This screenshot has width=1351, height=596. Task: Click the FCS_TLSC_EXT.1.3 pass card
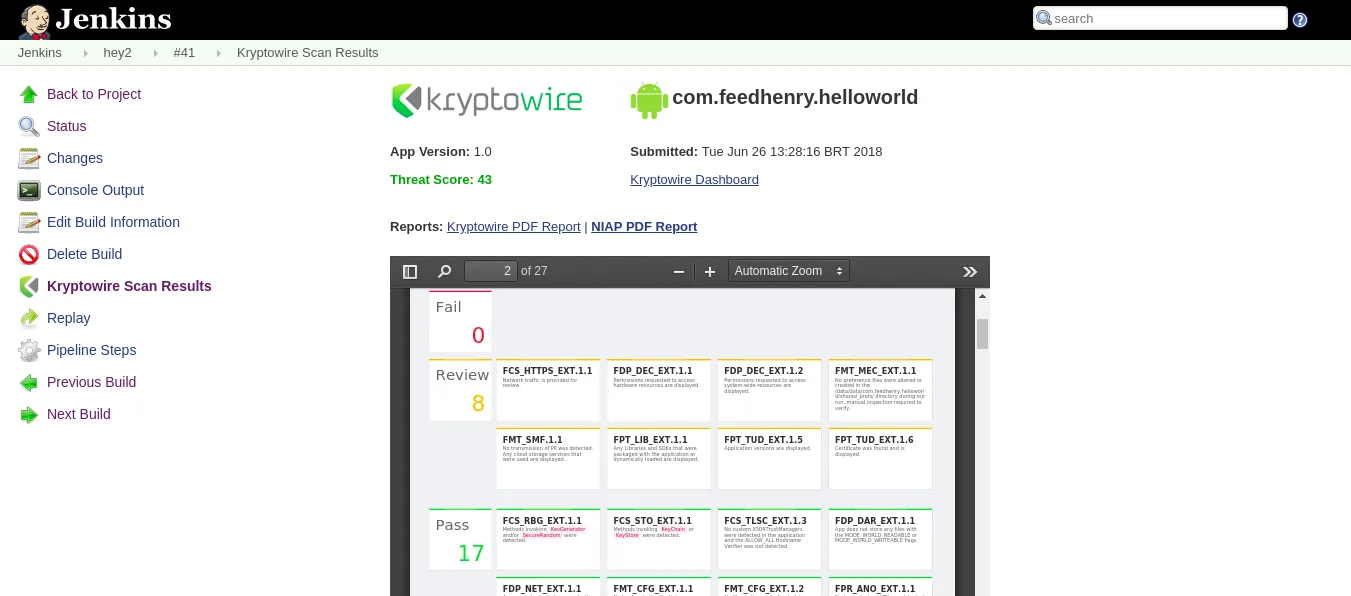click(x=770, y=540)
